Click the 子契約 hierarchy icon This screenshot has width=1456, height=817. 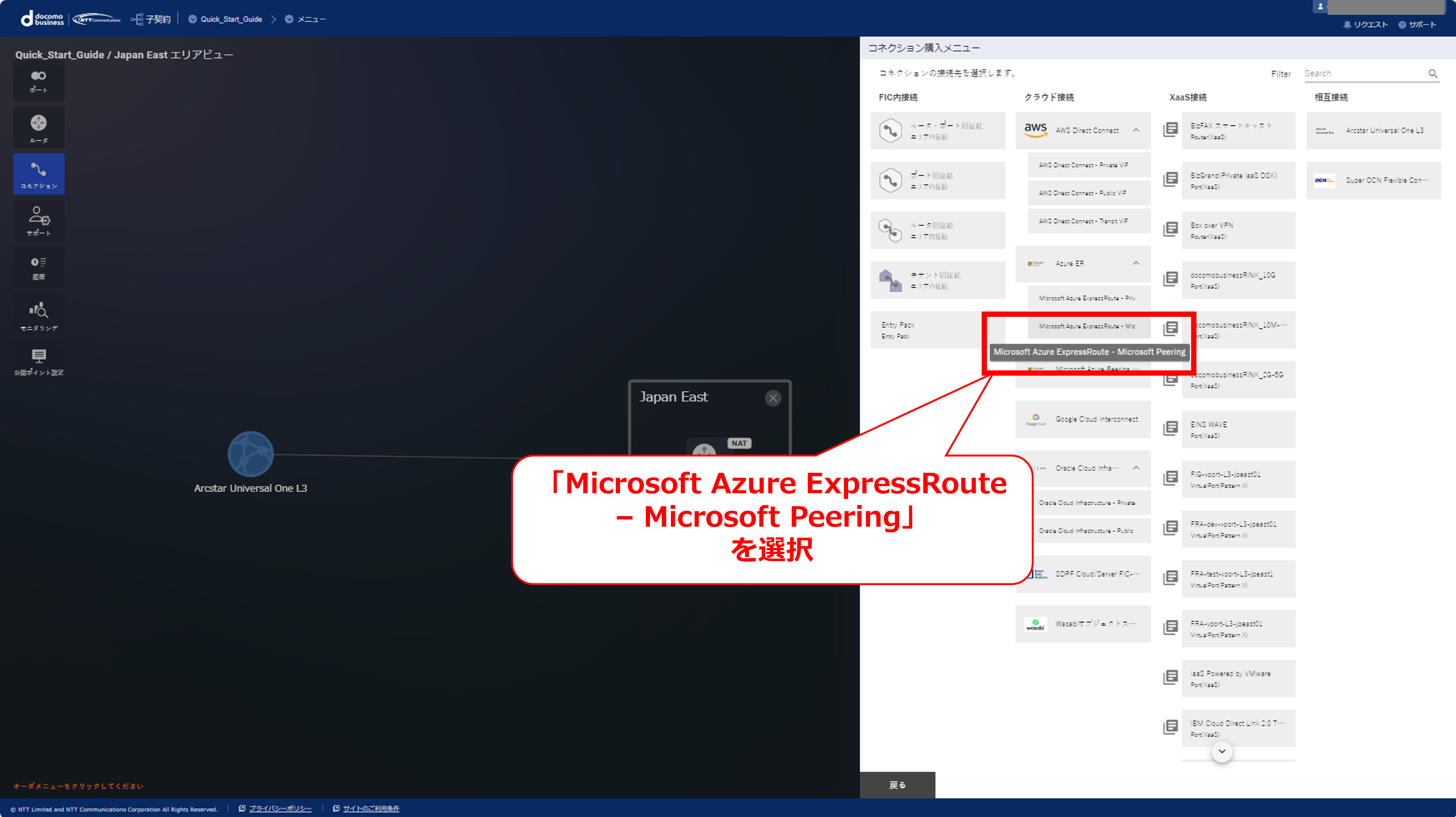point(137,19)
